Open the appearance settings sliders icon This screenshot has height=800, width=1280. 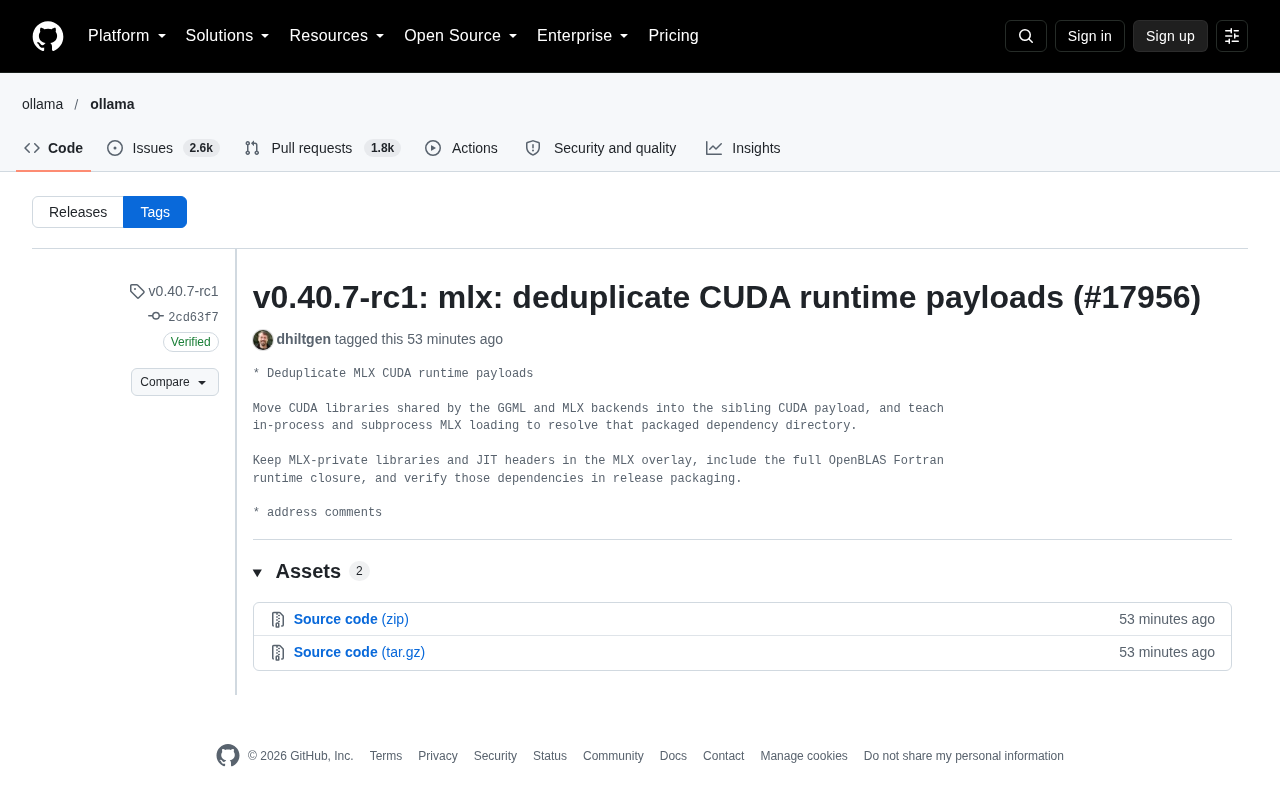tap(1232, 36)
